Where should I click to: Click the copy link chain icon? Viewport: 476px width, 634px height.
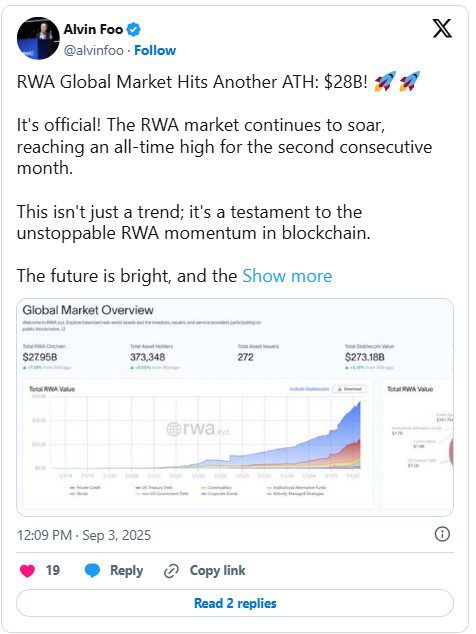pos(171,571)
